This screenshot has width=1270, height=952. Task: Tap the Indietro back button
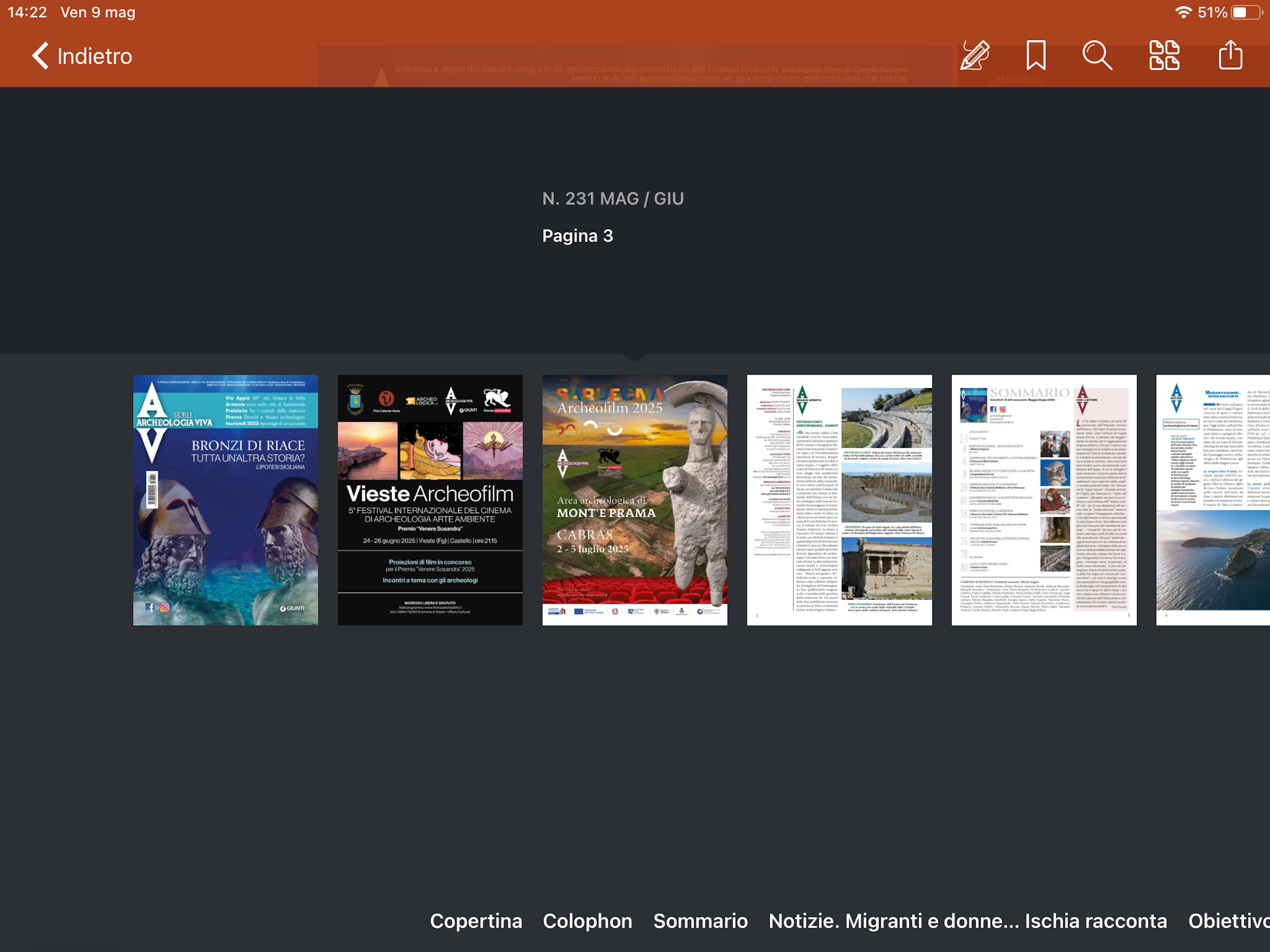81,56
